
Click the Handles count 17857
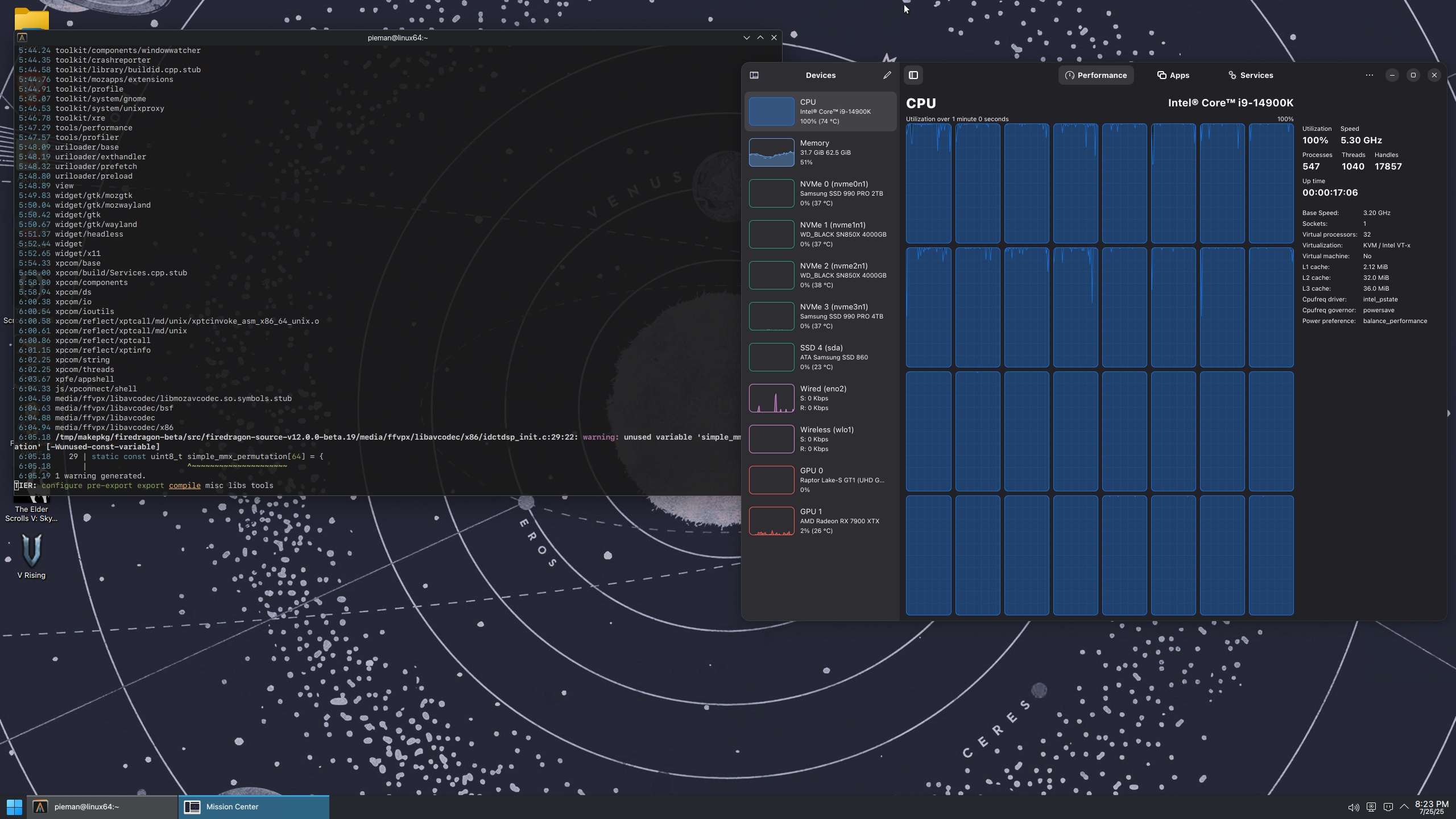1388,167
